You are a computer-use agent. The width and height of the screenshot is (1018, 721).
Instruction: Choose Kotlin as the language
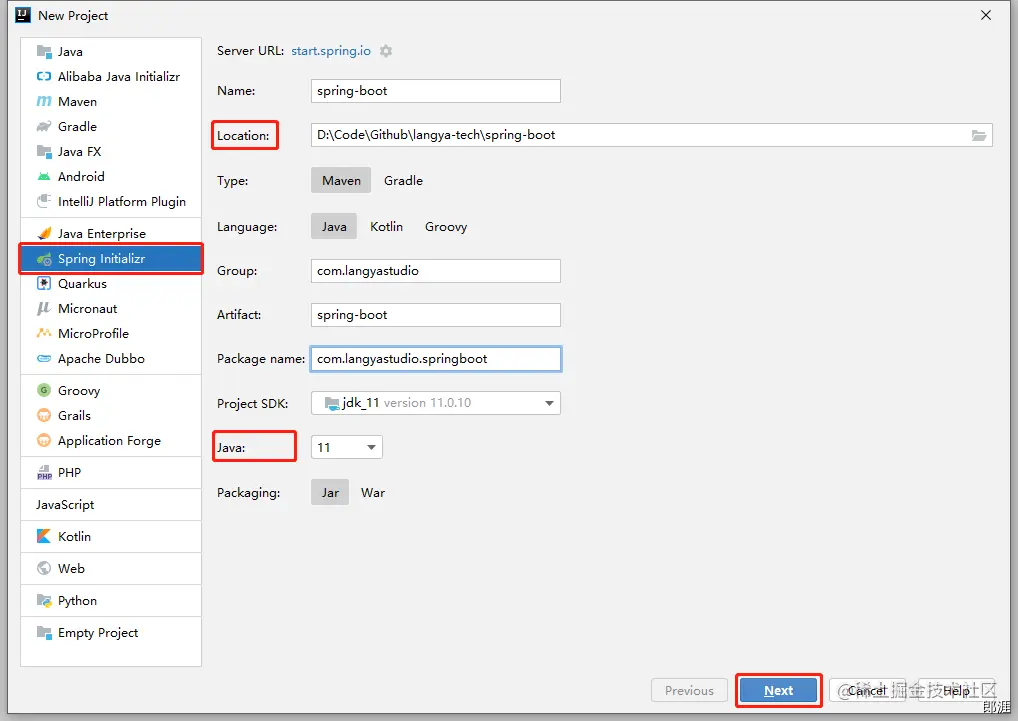pyautogui.click(x=386, y=226)
